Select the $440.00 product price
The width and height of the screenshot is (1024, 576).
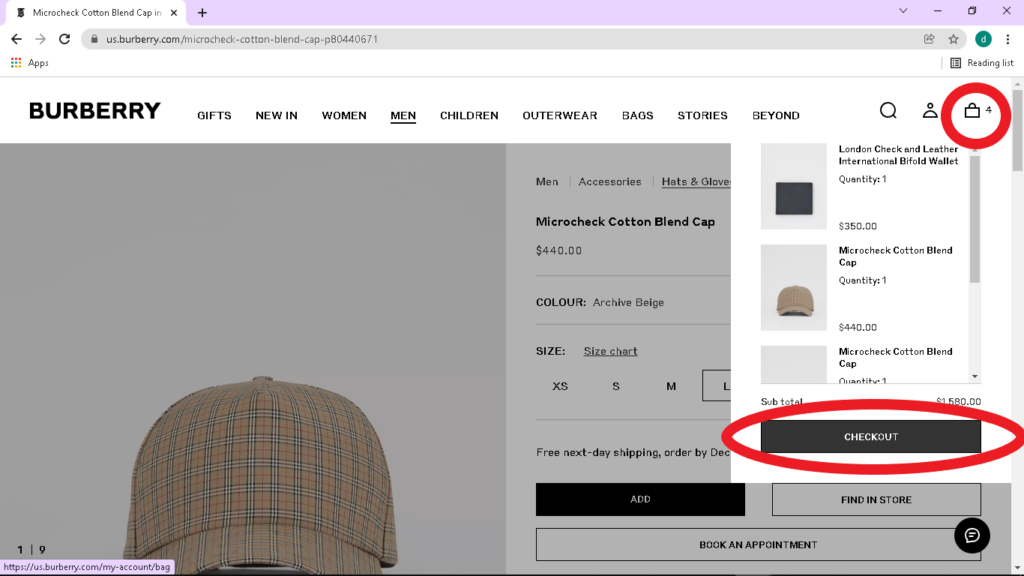coord(558,251)
